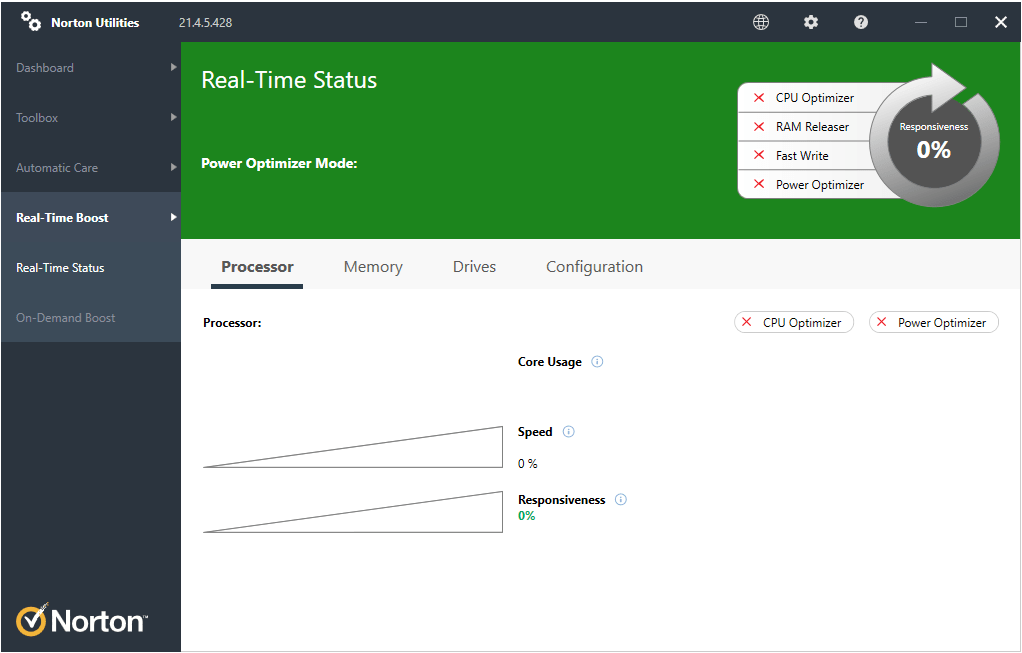Click the info icon beside Core Usage
The width and height of the screenshot is (1022, 653).
click(x=597, y=362)
